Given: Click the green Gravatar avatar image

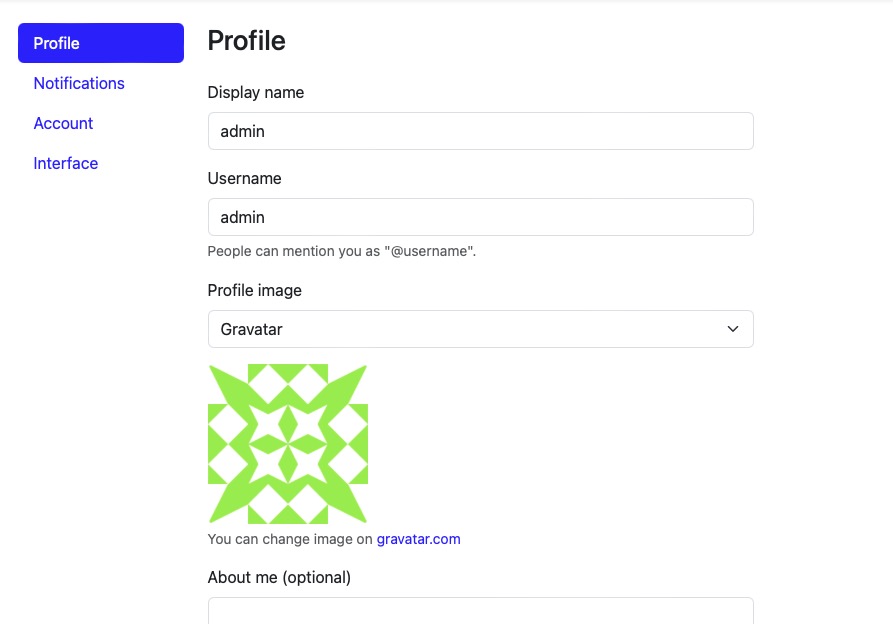Looking at the screenshot, I should click(x=287, y=443).
